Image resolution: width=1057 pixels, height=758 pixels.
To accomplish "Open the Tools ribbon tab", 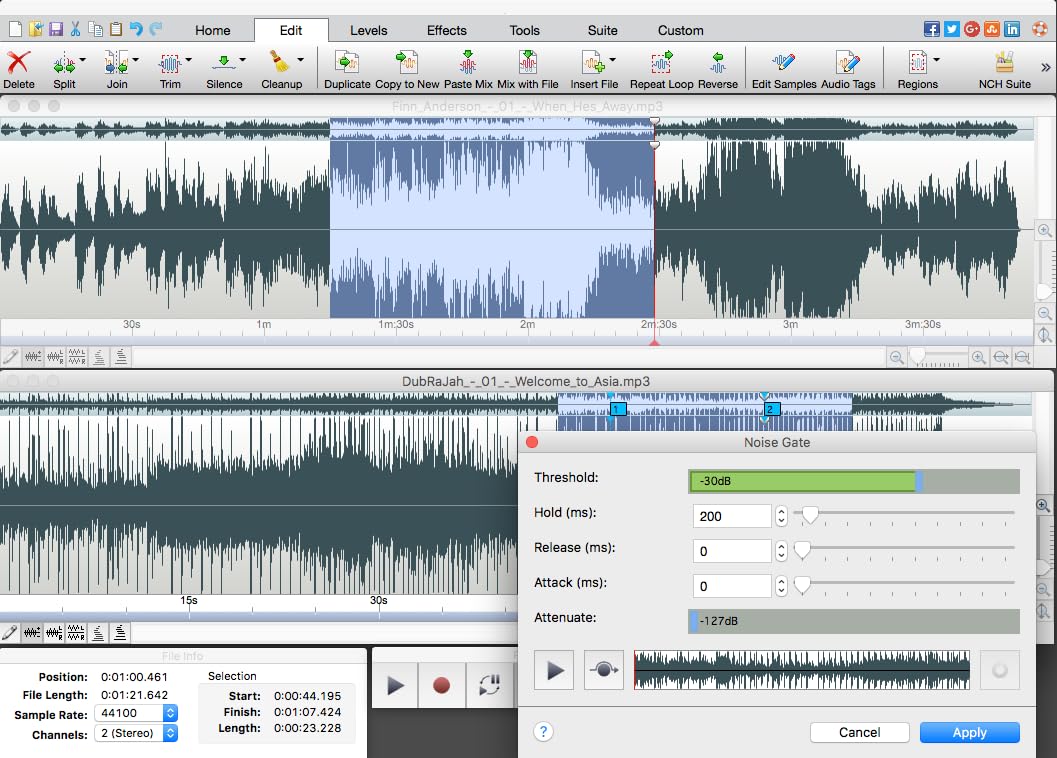I will (x=524, y=30).
